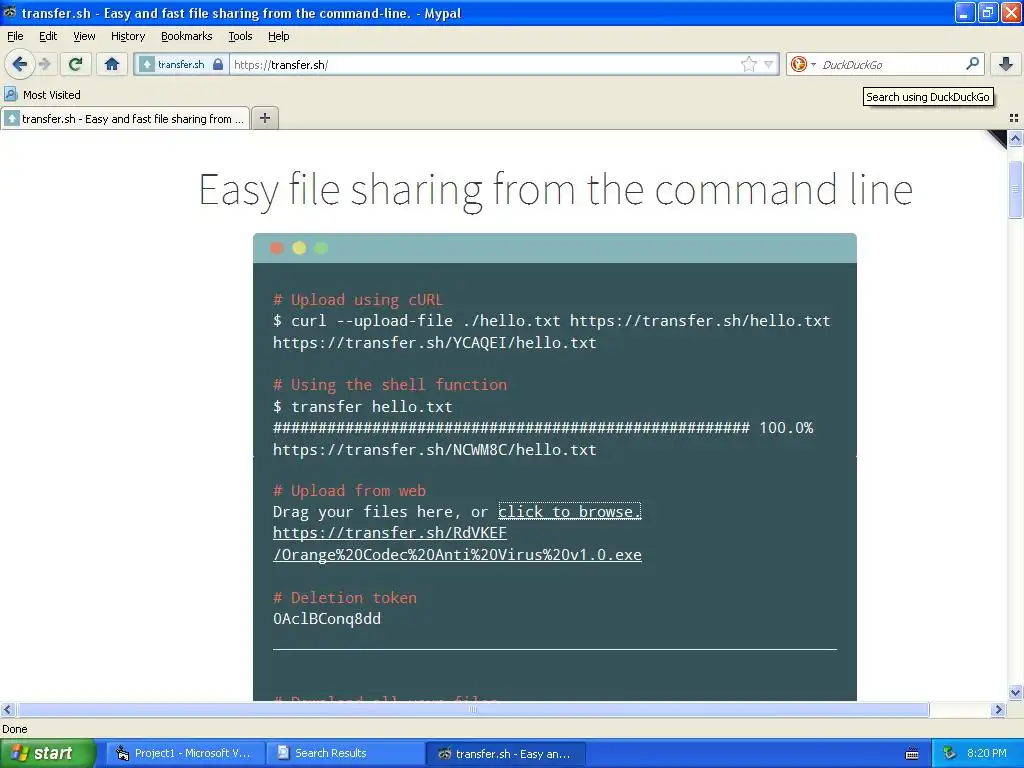Image resolution: width=1024 pixels, height=768 pixels.
Task: Open a new tab with plus button
Action: [264, 118]
